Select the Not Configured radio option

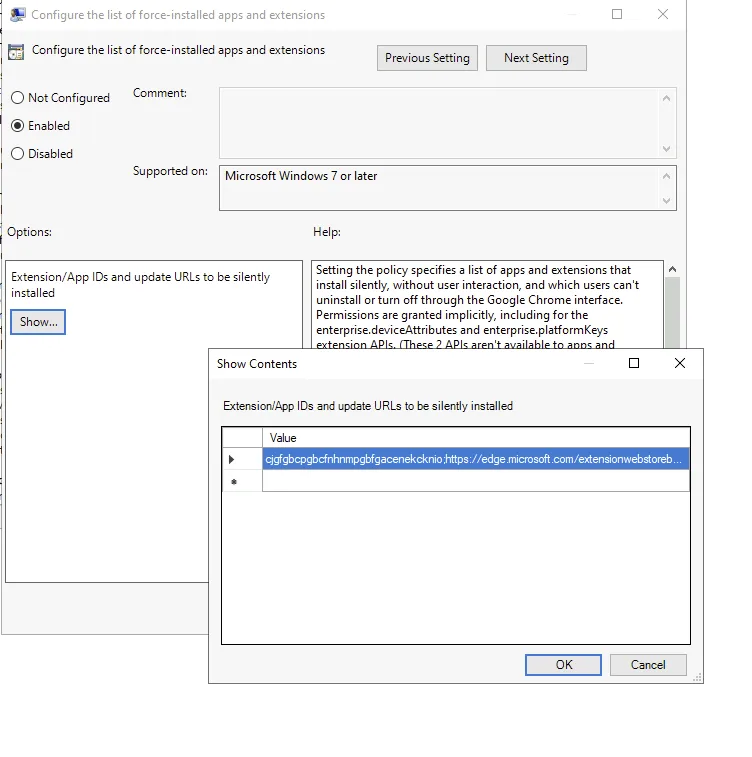[x=60, y=98]
